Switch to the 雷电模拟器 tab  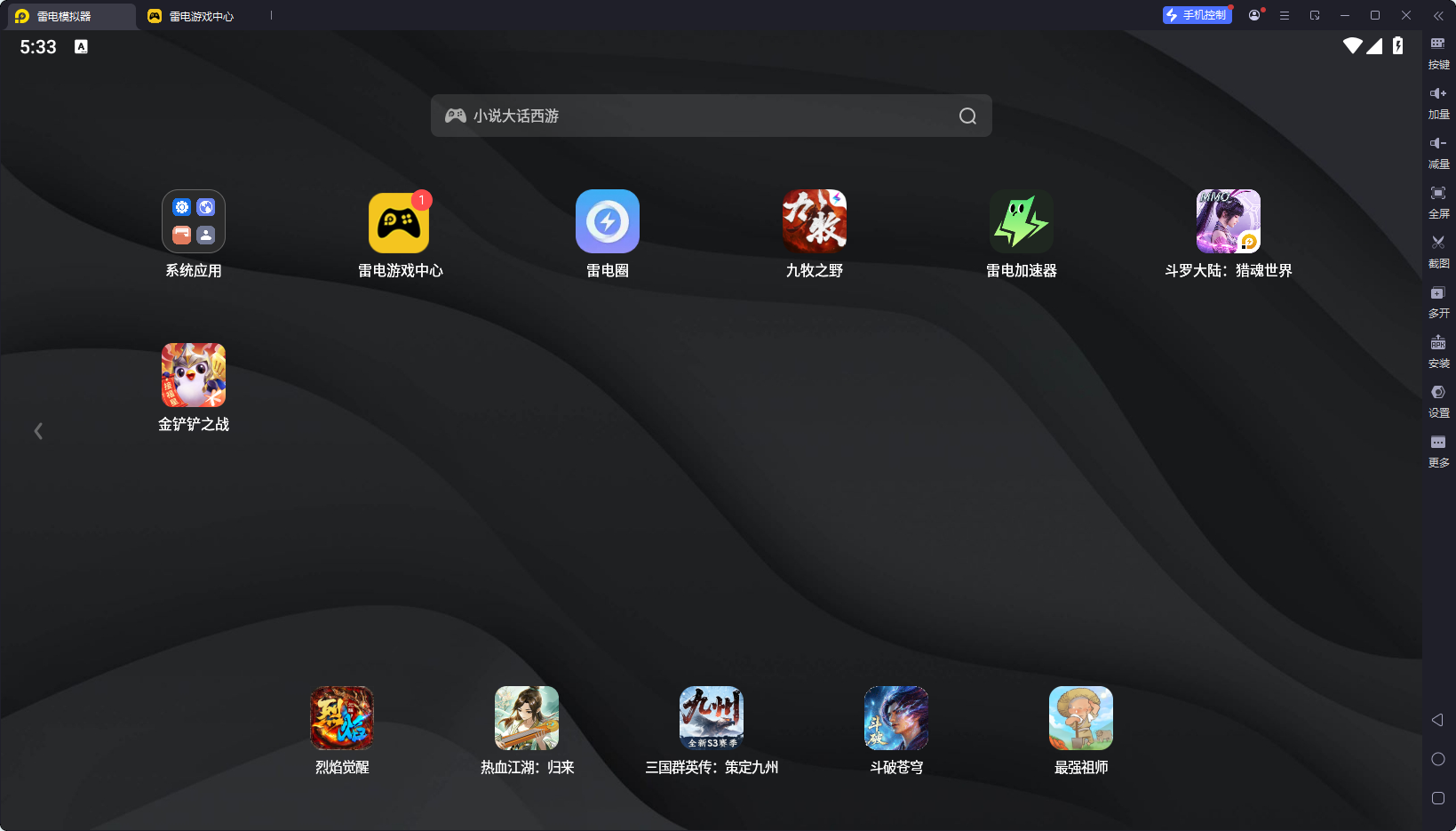point(69,16)
